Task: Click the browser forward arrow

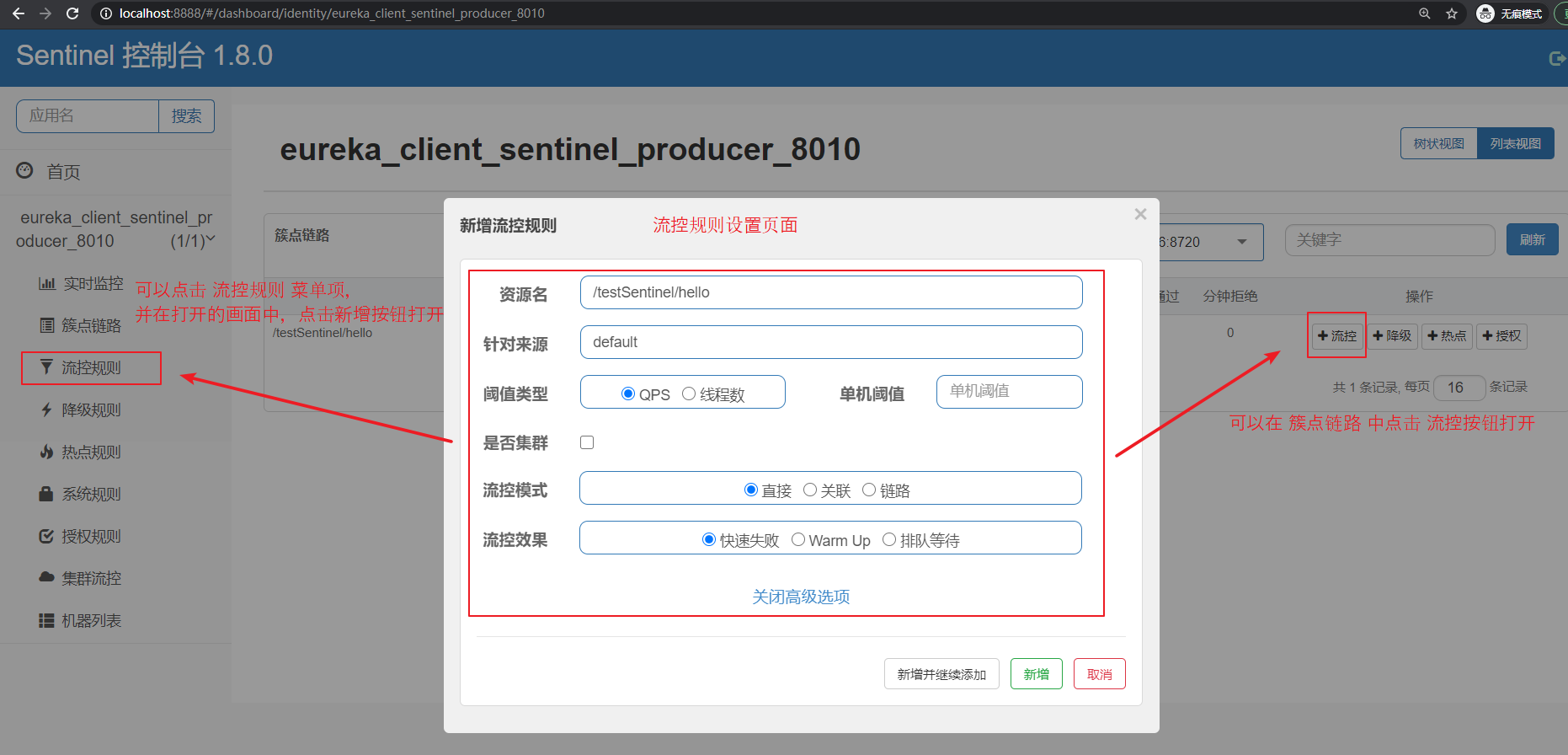Action: pyautogui.click(x=45, y=13)
